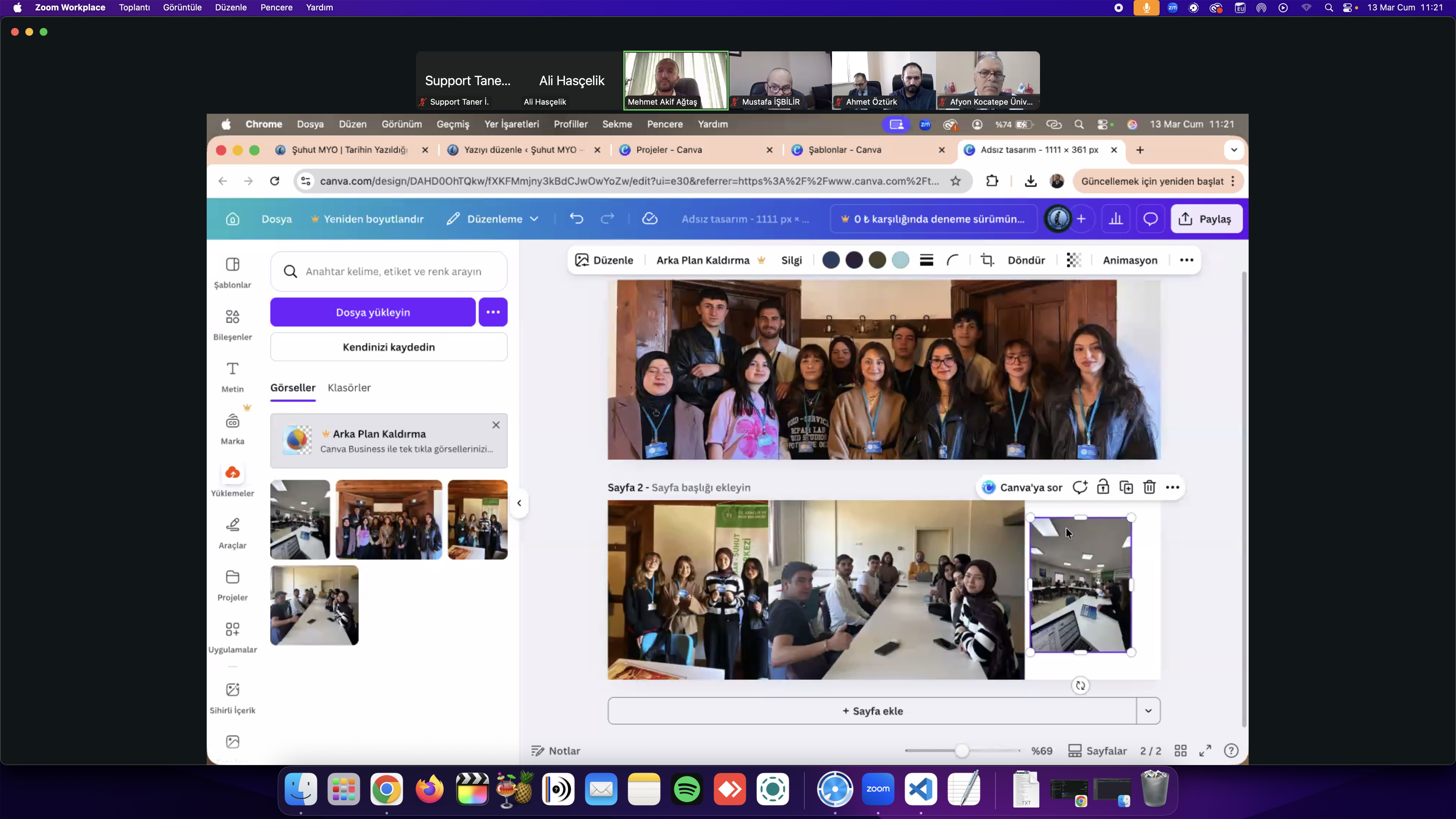Delete page using trash icon
Viewport: 1456px width, 819px height.
point(1149,487)
